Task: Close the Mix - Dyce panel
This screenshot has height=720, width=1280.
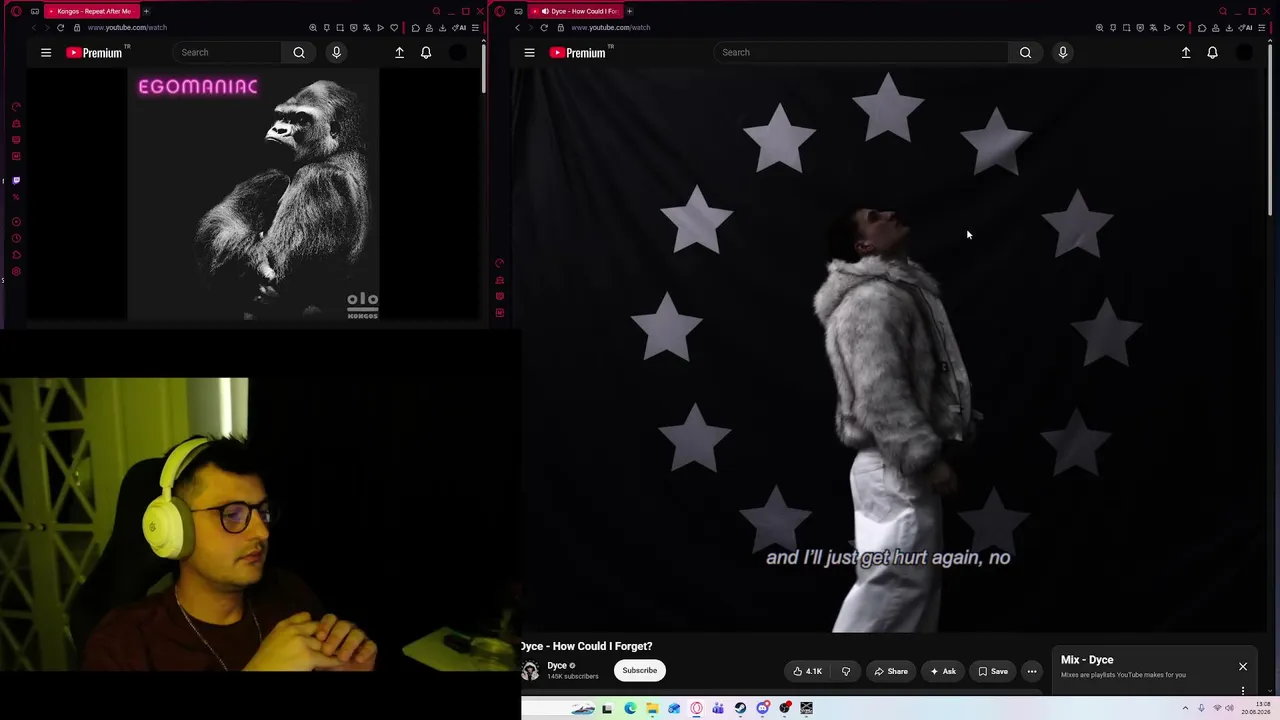Action: [1243, 666]
